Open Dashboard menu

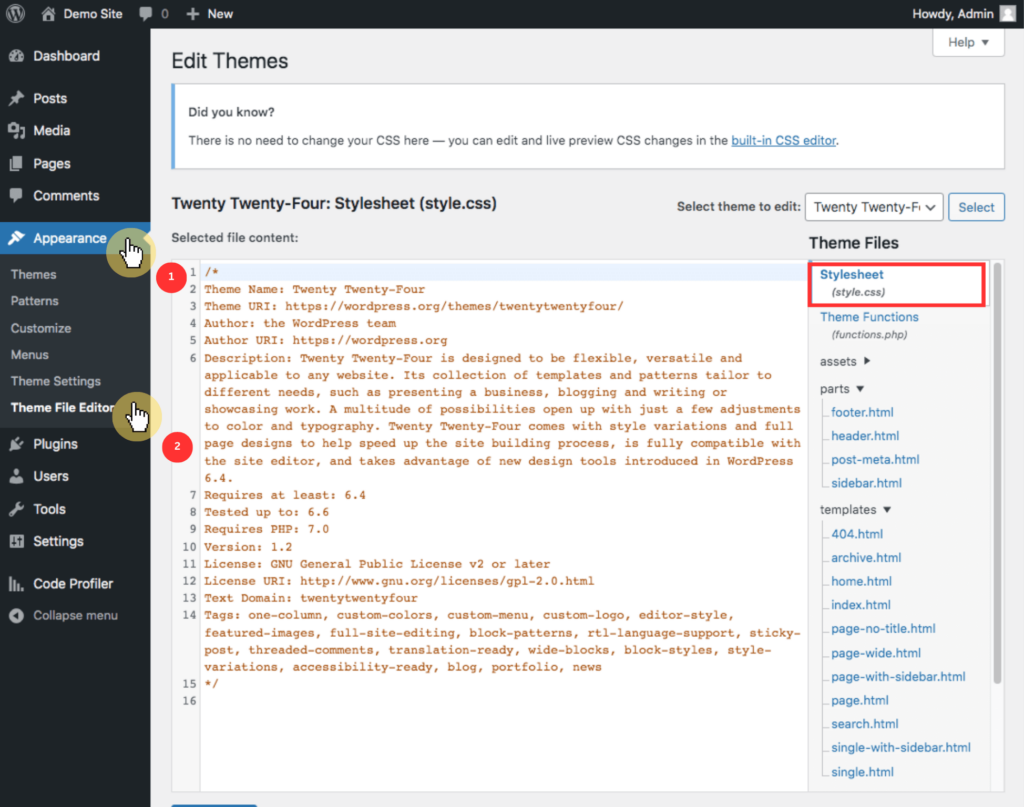tap(67, 56)
